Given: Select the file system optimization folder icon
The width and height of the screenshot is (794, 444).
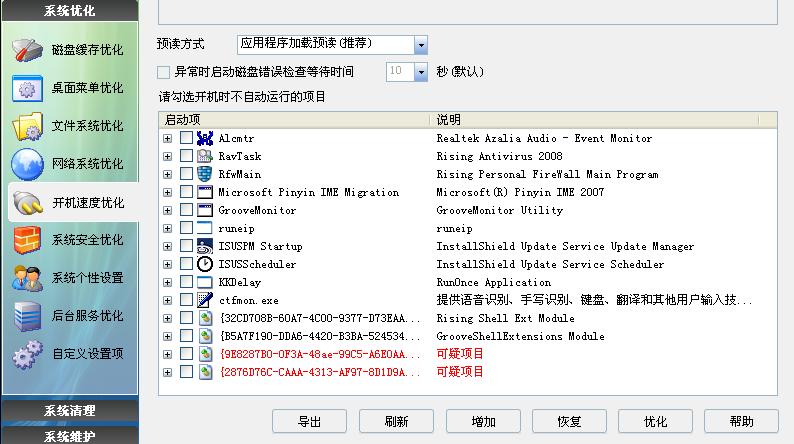Looking at the screenshot, I should pyautogui.click(x=28, y=126).
